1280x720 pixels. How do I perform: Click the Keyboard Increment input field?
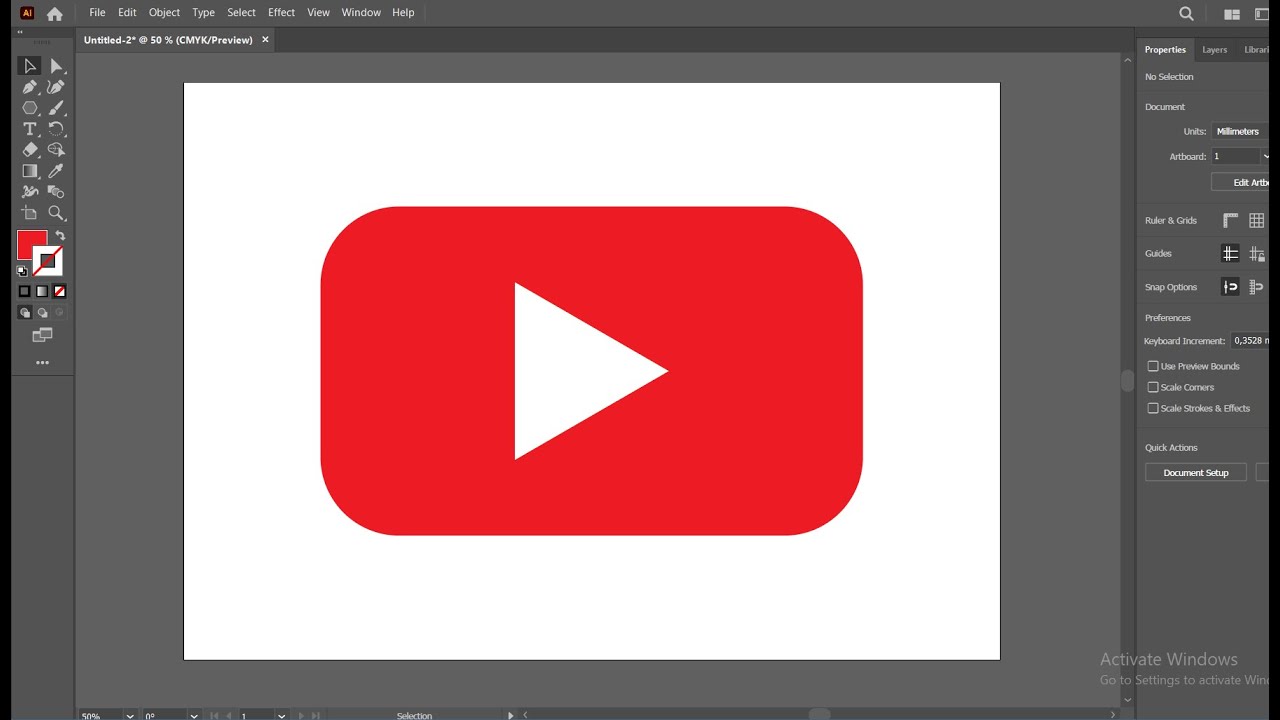click(x=1249, y=341)
